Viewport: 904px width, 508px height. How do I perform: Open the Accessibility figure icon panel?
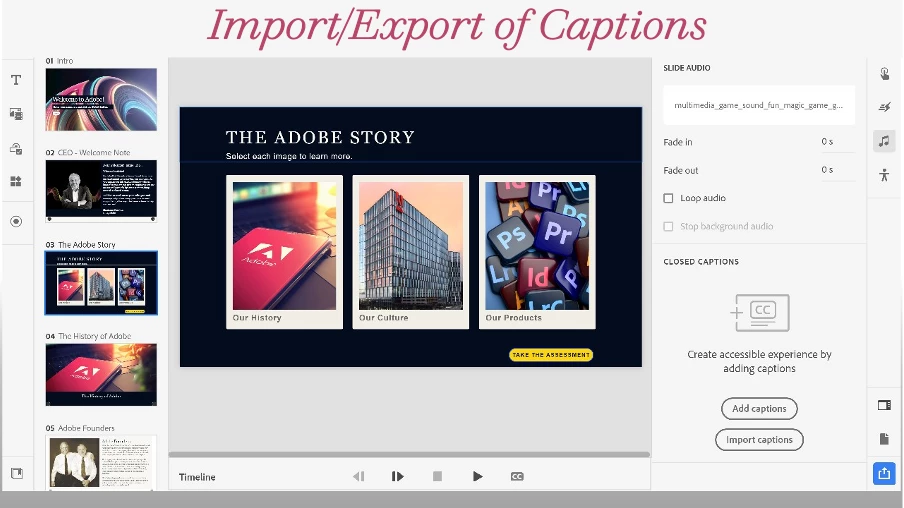[x=884, y=175]
